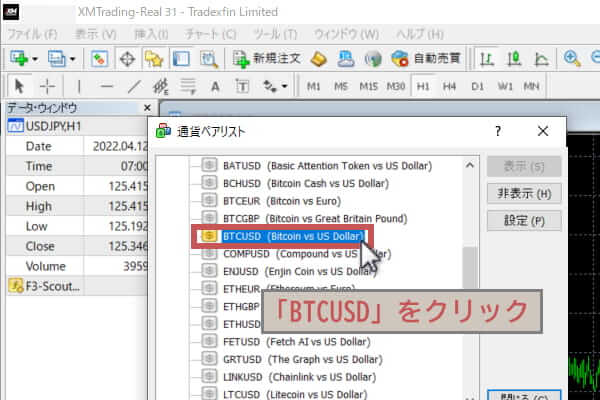Select the horizontal line tool
The image size is (600, 400).
[107, 87]
